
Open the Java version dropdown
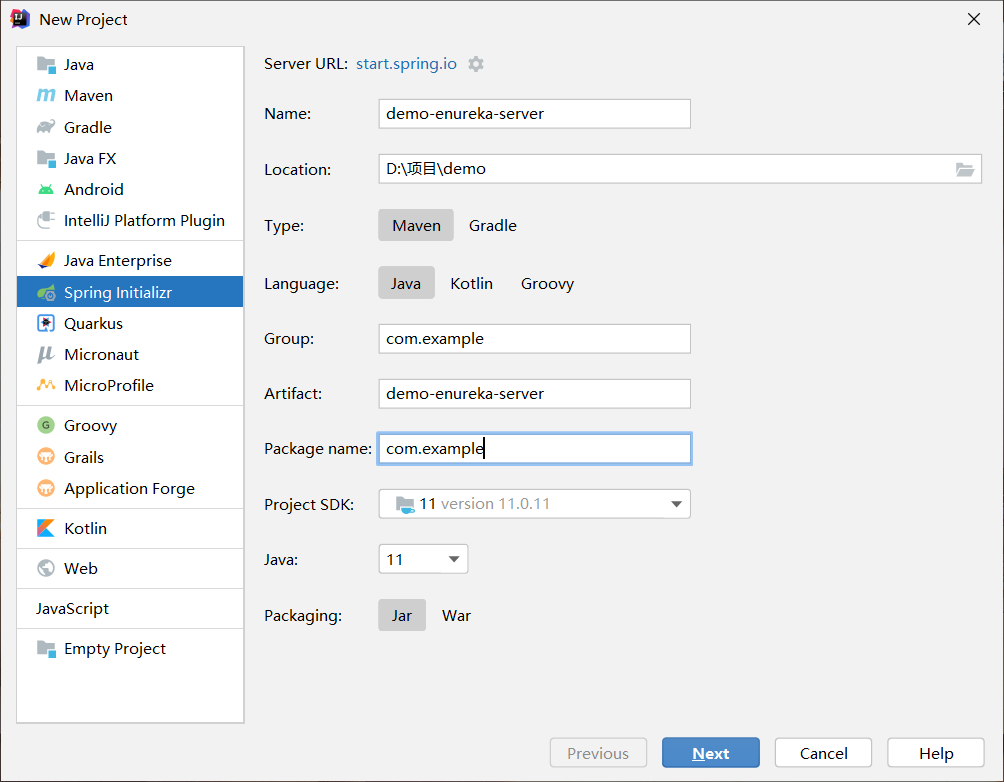453,559
